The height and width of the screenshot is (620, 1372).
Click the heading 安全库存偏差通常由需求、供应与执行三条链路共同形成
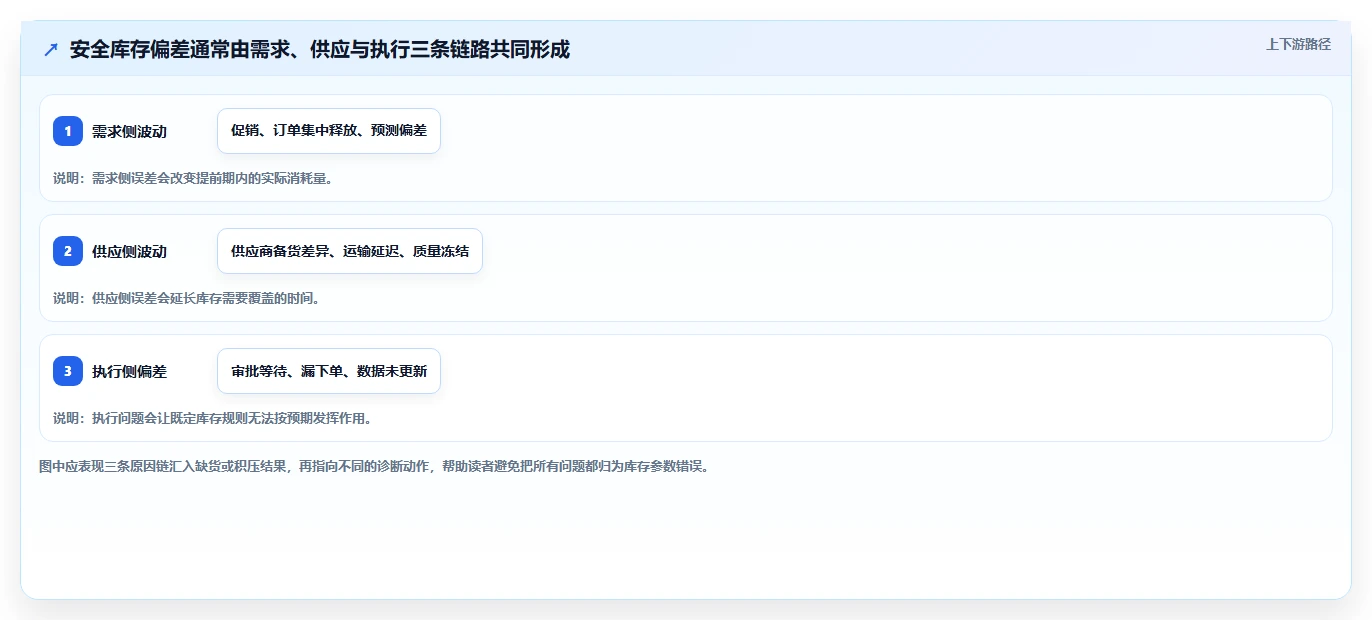tap(320, 50)
